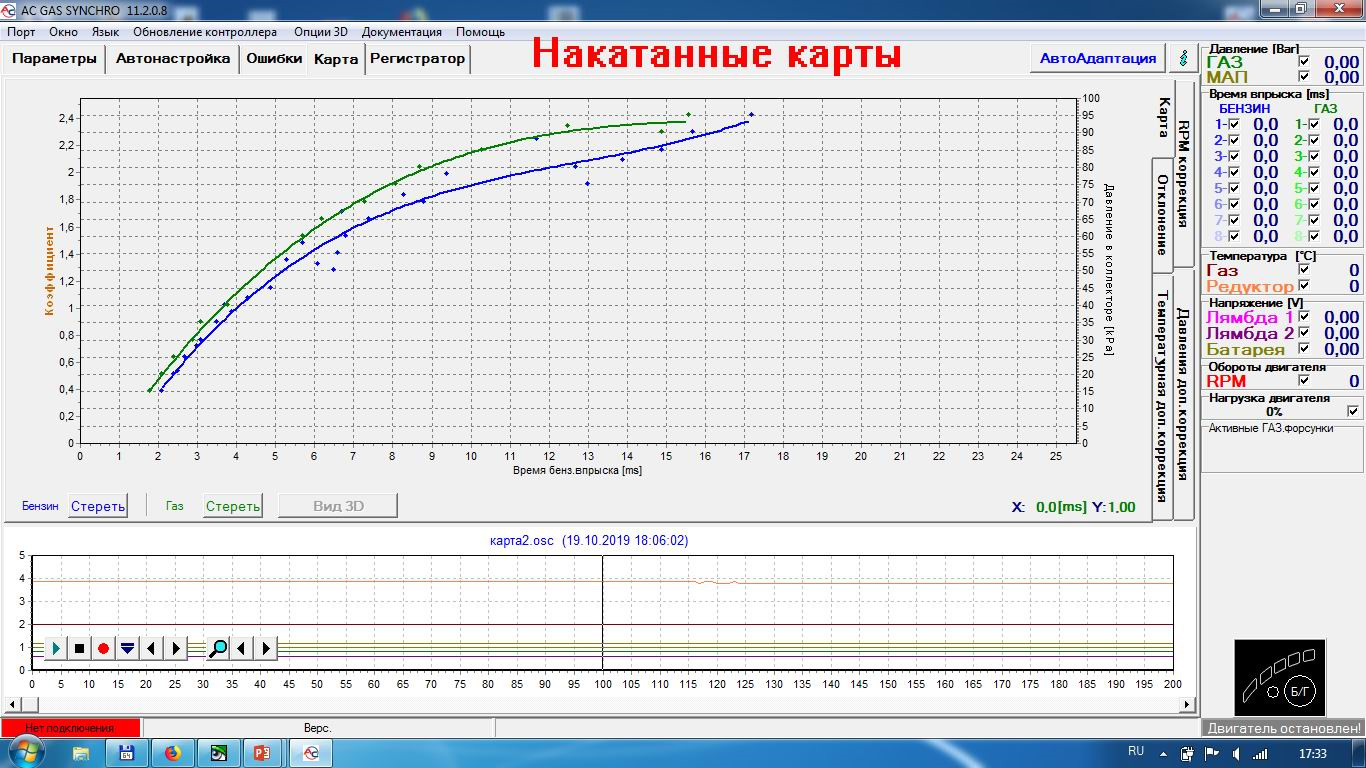
Task: Click the RU language indicator
Action: point(1136,751)
